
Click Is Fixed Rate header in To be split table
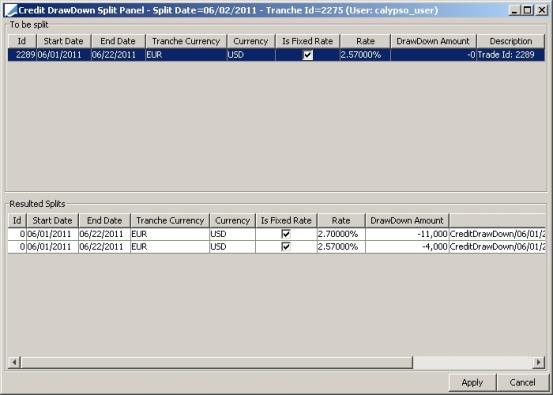point(307,41)
